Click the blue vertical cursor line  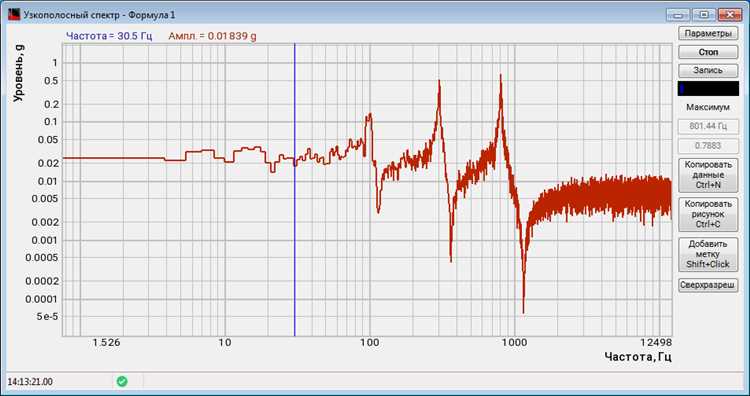coord(295,191)
